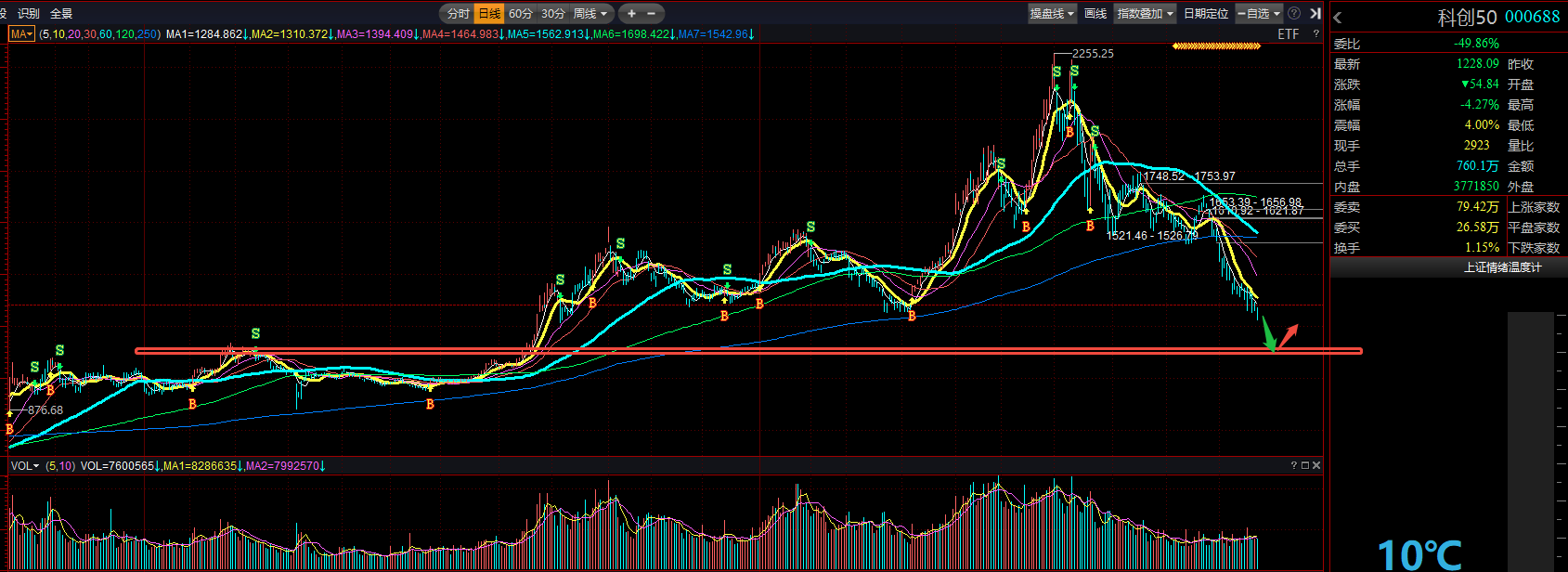Click the 科创50 stock name title
Image resolution: width=1568 pixels, height=572 pixels.
(x=1467, y=17)
